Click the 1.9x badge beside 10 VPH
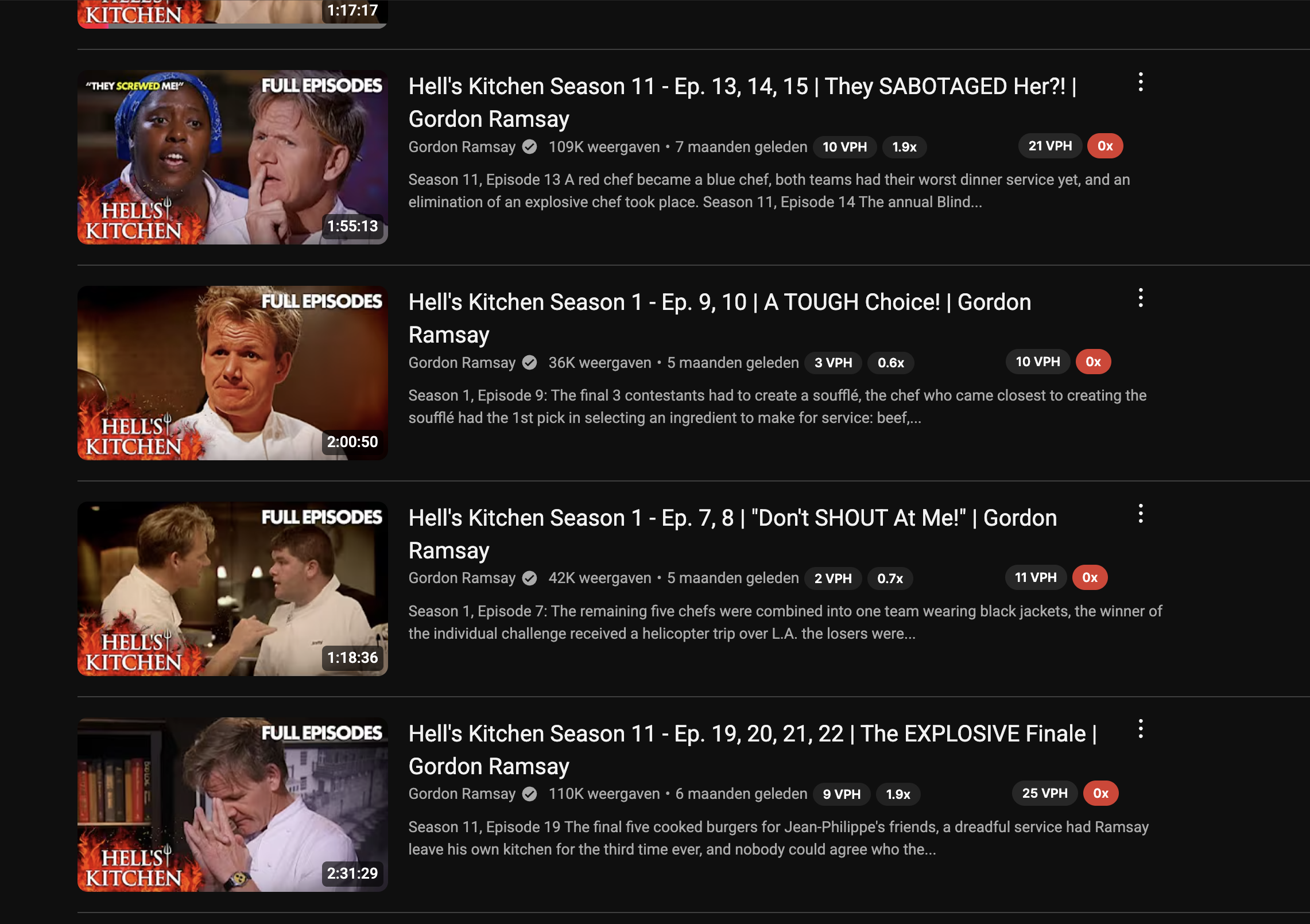The height and width of the screenshot is (924, 1310). point(904,147)
